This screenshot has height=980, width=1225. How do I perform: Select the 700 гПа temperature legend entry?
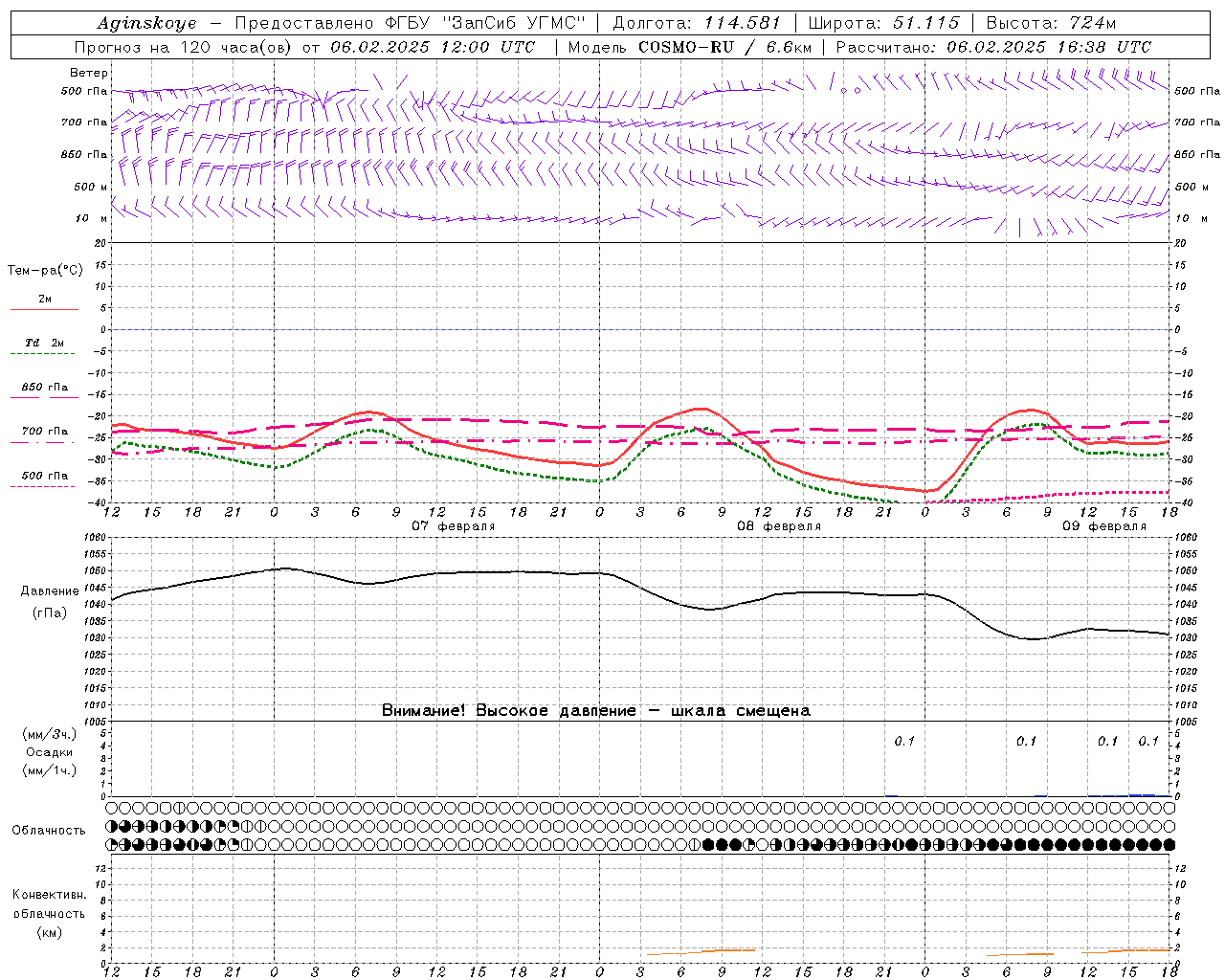coord(45,431)
